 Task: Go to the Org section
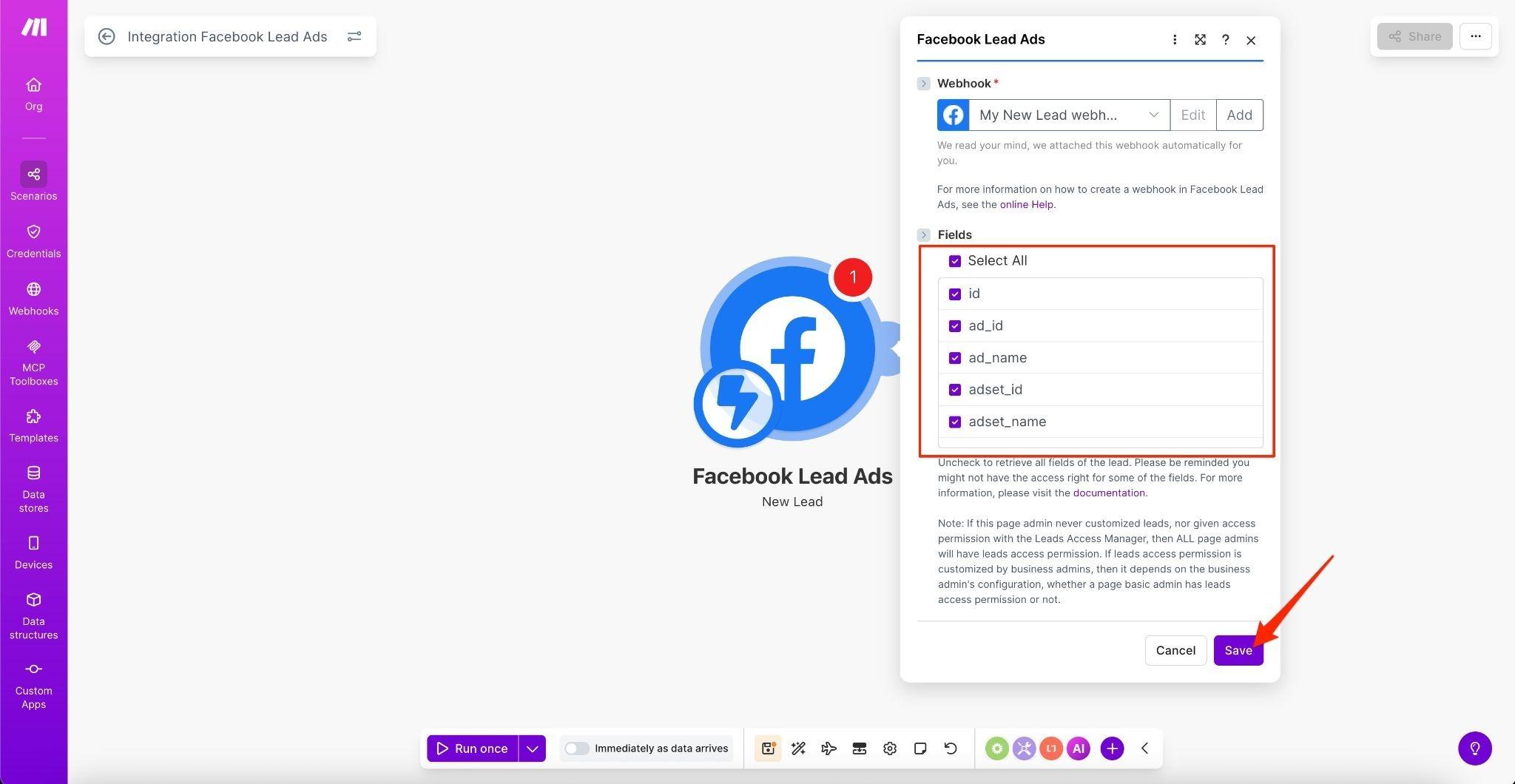[33, 94]
